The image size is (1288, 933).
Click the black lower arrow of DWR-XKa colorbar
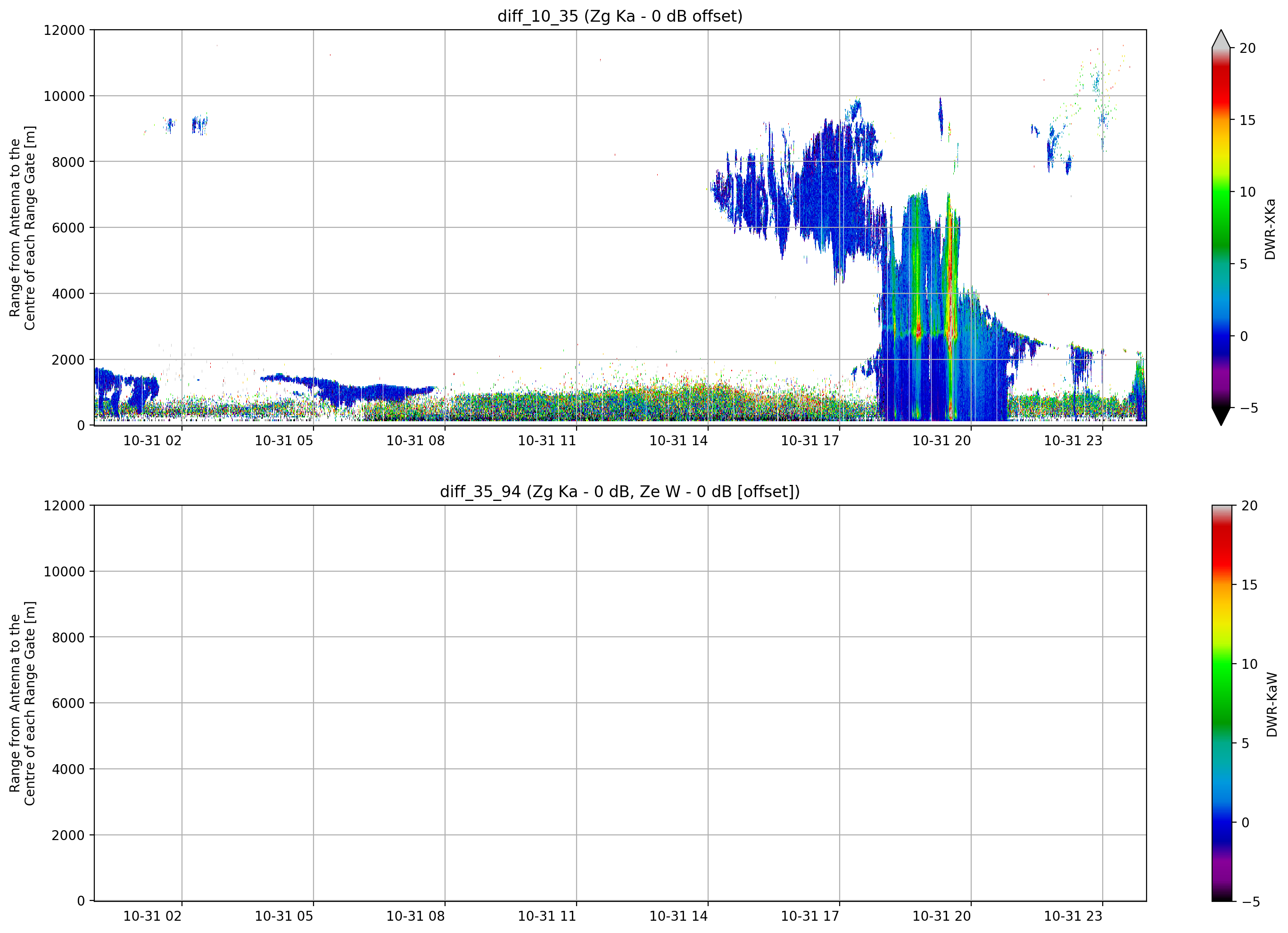point(1221,417)
